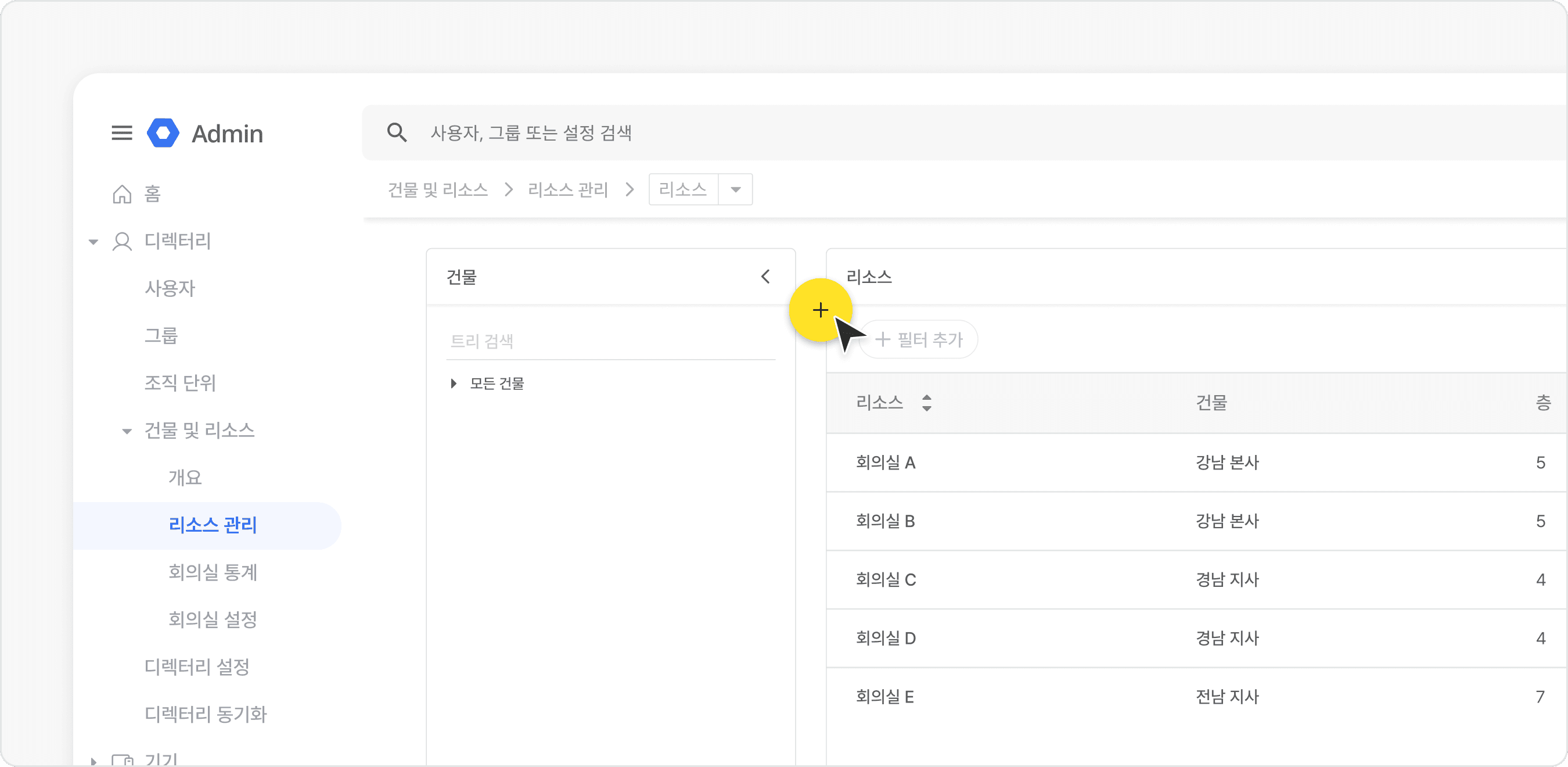Image resolution: width=1568 pixels, height=767 pixels.
Task: Click the 디렉터리 person icon
Action: pyautogui.click(x=123, y=241)
